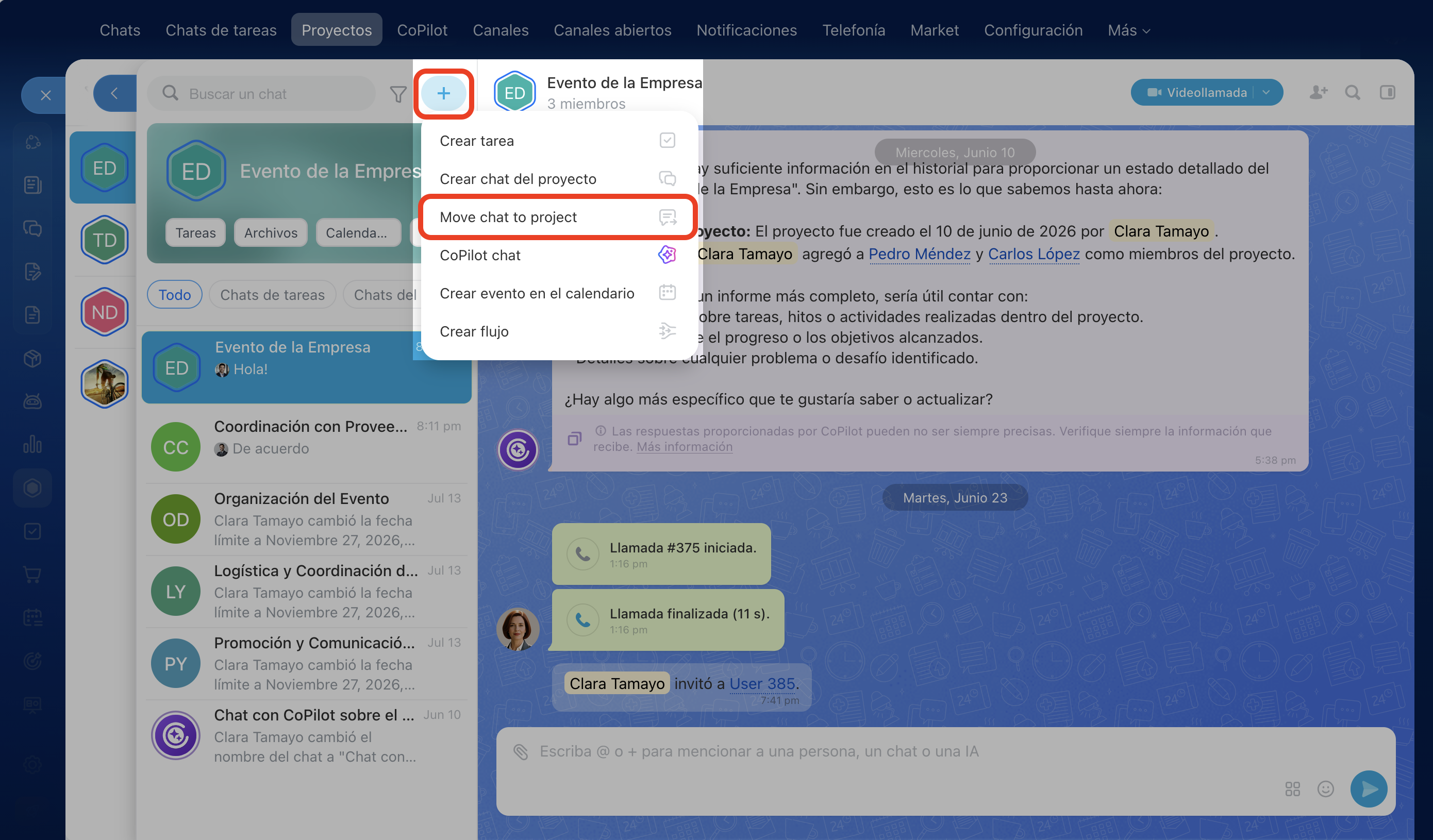Open the chat bubbles icon in left sidebar

(32, 228)
